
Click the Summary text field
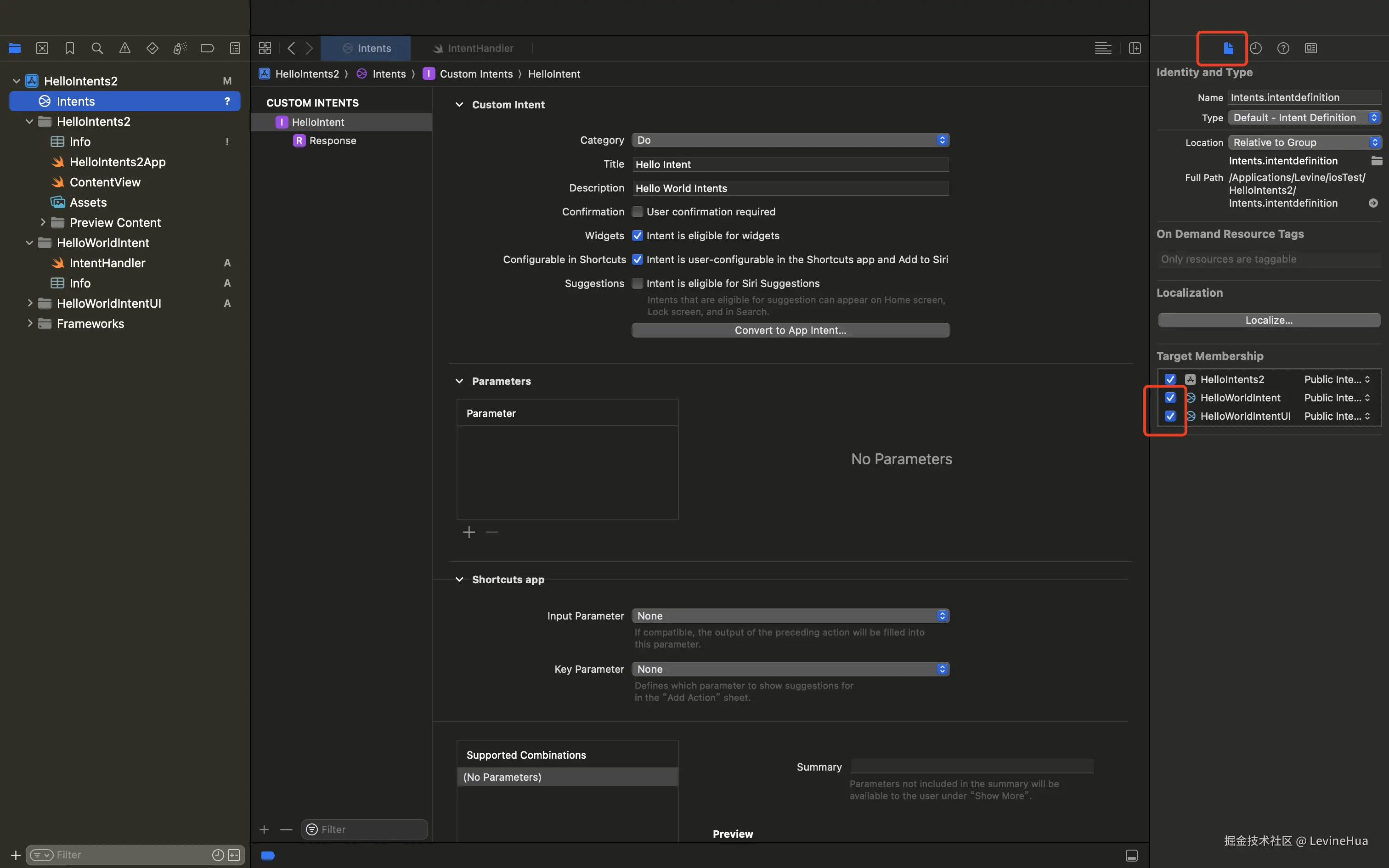pos(971,767)
